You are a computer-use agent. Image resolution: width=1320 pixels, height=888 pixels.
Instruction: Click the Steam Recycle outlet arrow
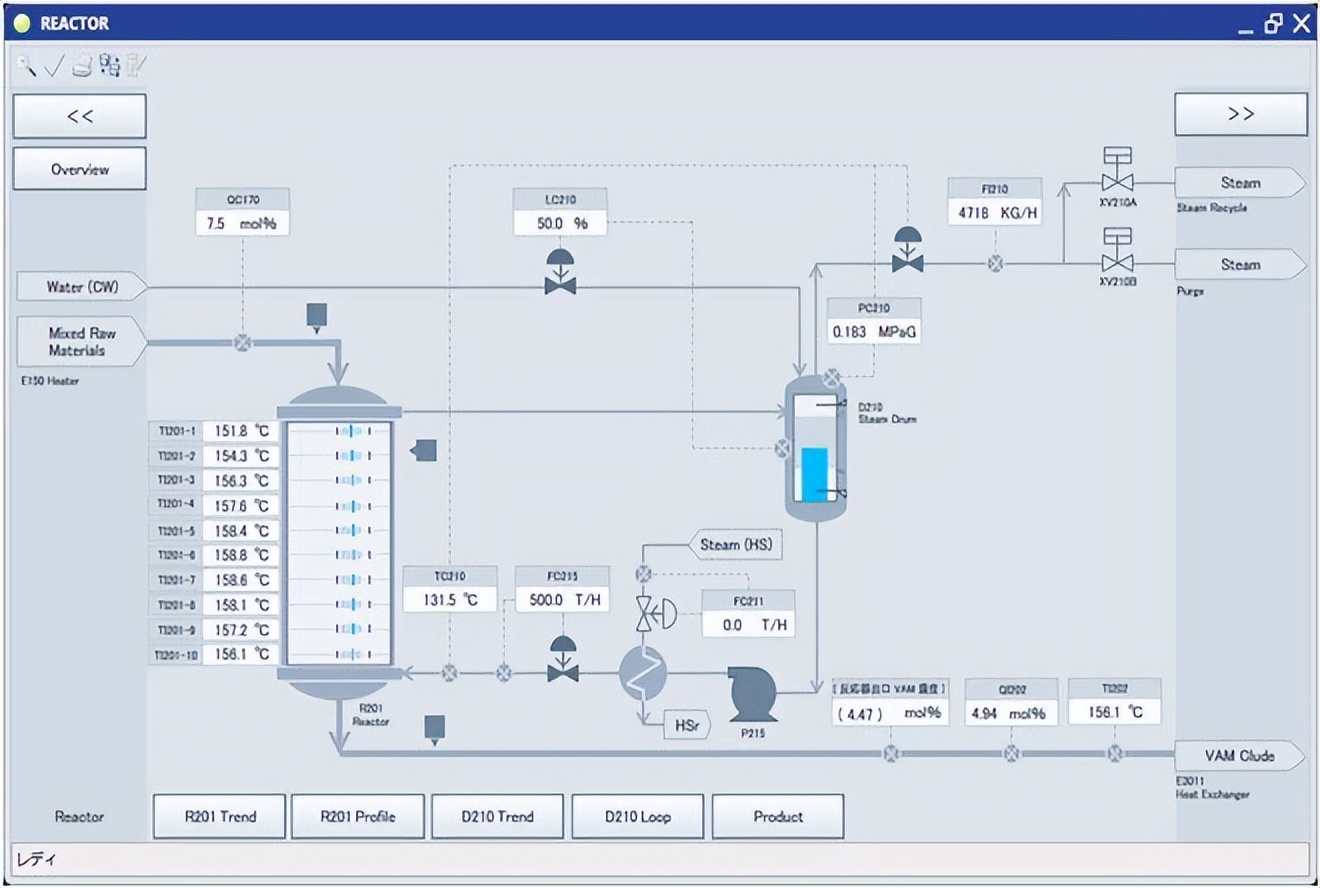click(1240, 183)
